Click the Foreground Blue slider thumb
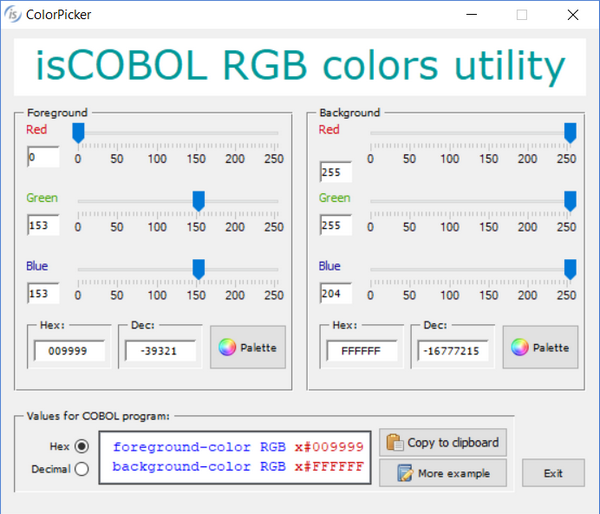The width and height of the screenshot is (600, 514). [x=199, y=269]
